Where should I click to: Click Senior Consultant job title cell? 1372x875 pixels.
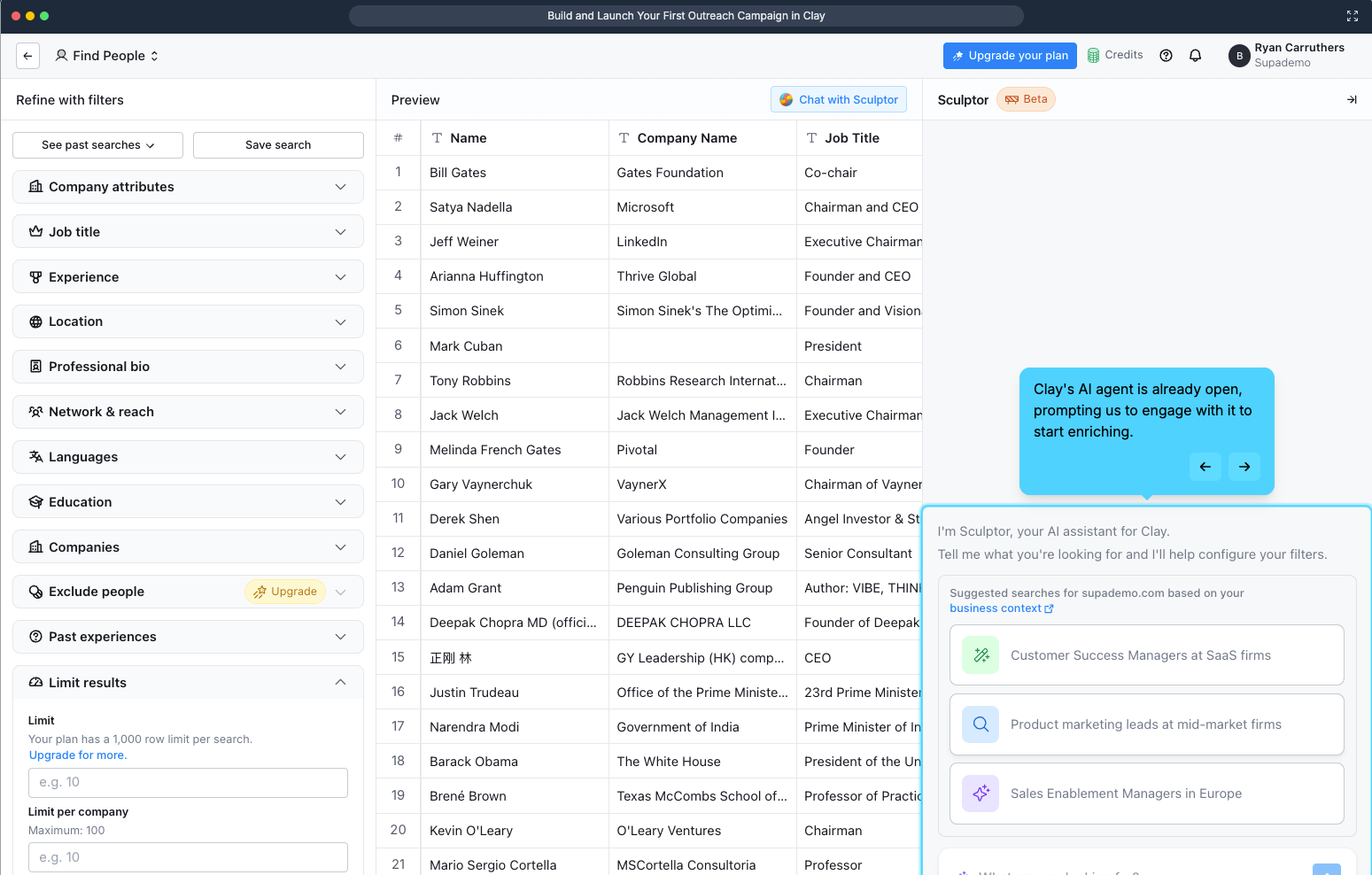859,554
